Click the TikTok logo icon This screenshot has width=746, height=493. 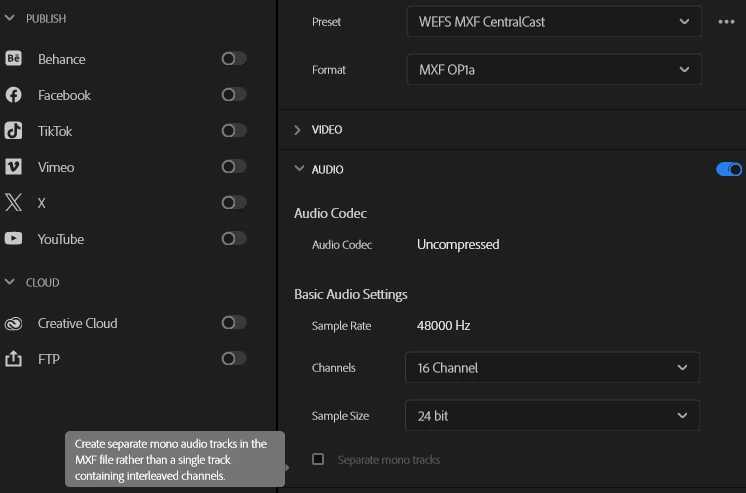point(14,131)
